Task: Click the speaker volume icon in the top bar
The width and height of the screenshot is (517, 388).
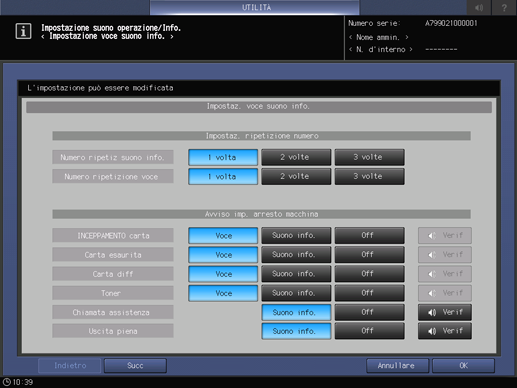Action: point(479,7)
